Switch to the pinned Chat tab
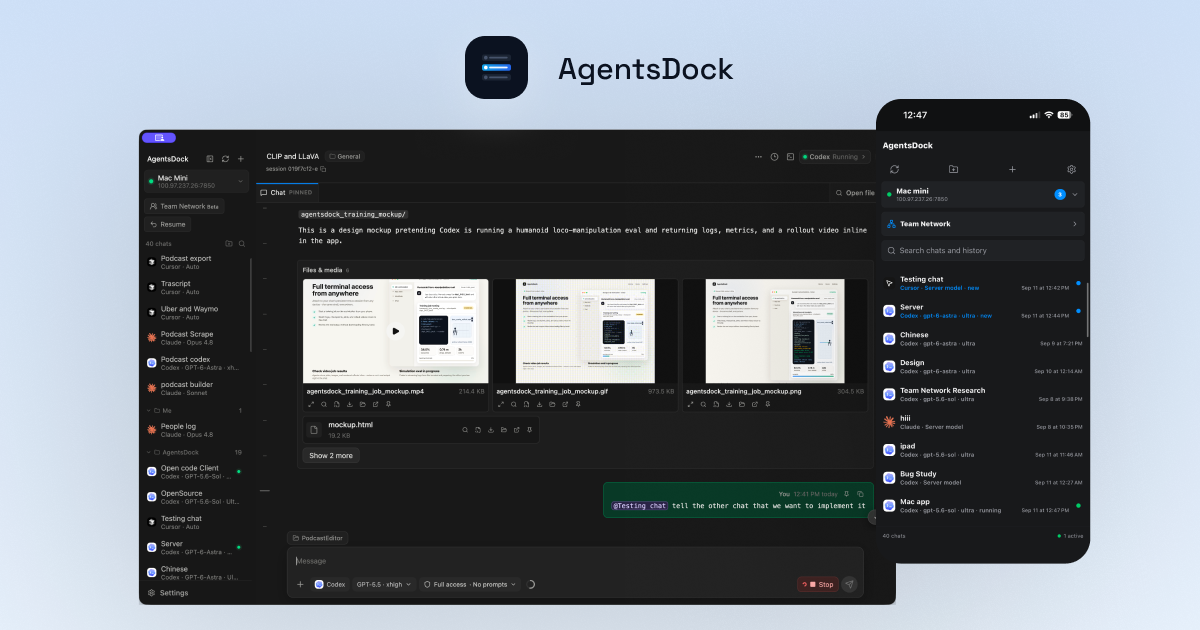The image size is (1200, 630). (x=287, y=192)
